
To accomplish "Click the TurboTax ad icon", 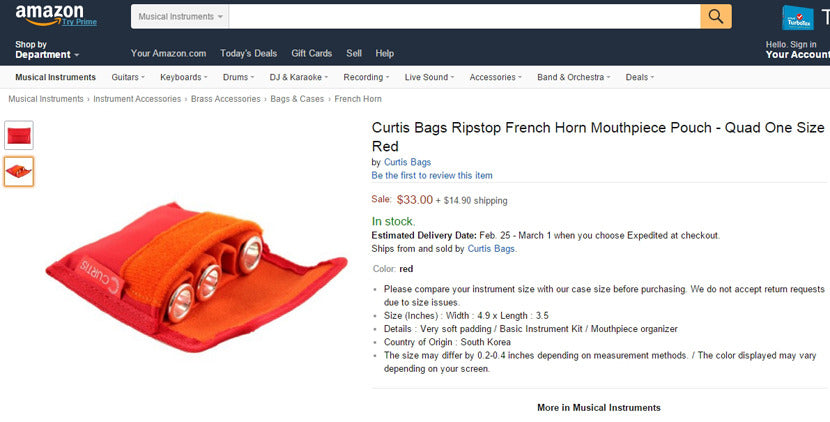I will point(799,17).
